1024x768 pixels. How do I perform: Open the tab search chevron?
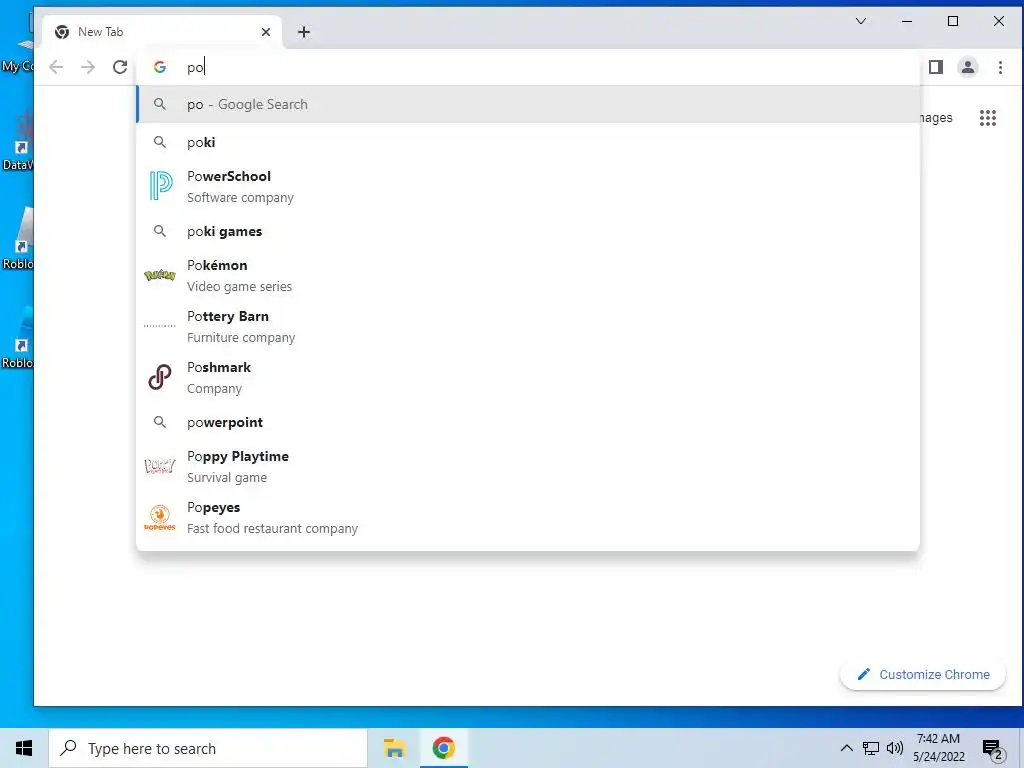861,22
